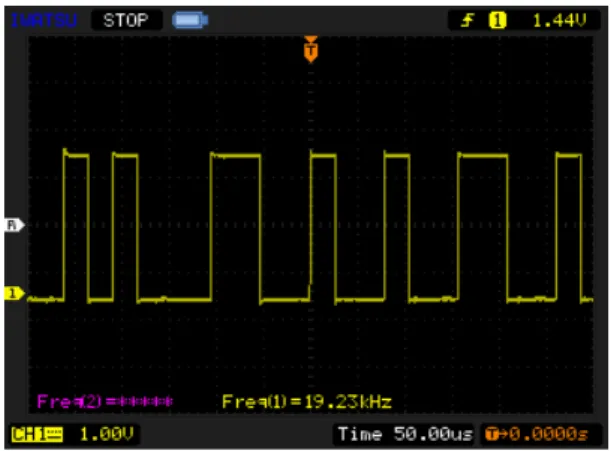Click the 1.00V vertical scale value
Screen dimensions: 611x451
106,434
